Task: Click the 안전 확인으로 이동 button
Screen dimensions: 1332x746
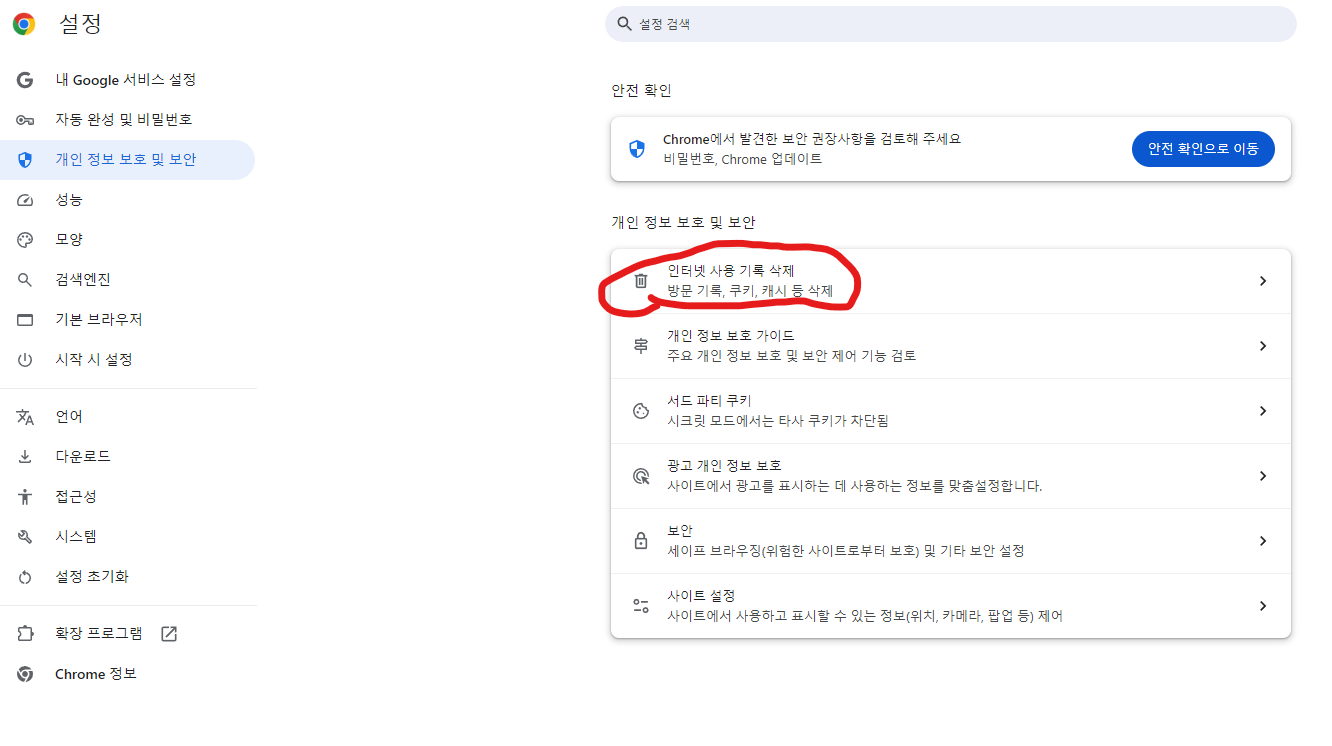Action: 1203,149
